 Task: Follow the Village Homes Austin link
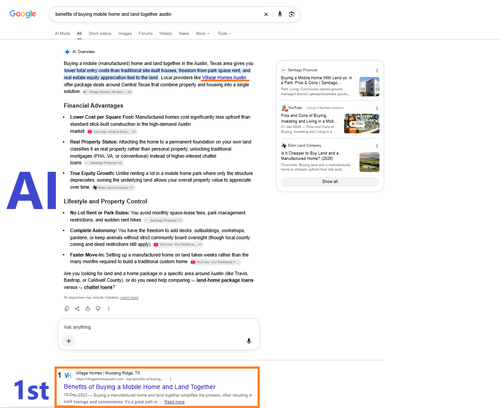[x=224, y=78]
